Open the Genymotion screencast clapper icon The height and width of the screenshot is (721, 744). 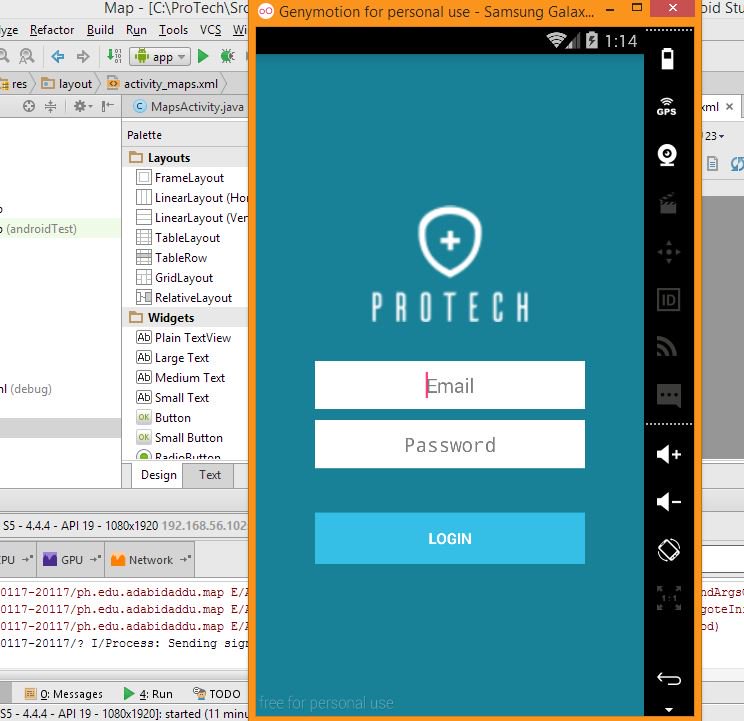point(668,203)
